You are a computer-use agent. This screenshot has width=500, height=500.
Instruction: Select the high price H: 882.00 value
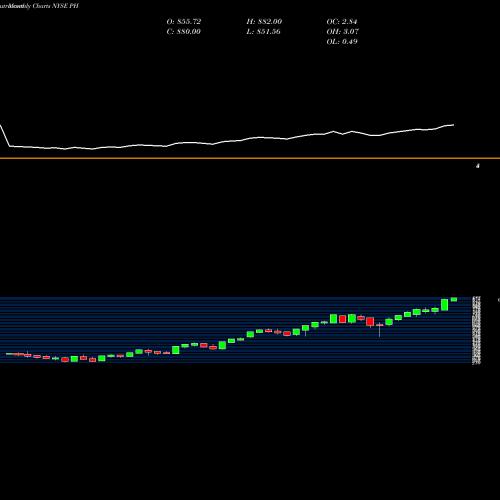(264, 22)
